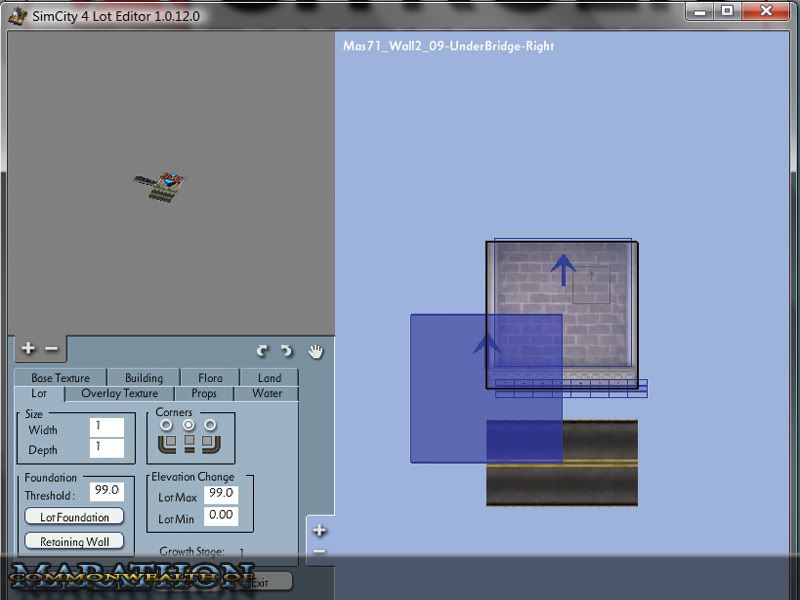Image resolution: width=800 pixels, height=600 pixels.
Task: Select the middle straight corner shape icon
Action: (x=189, y=444)
